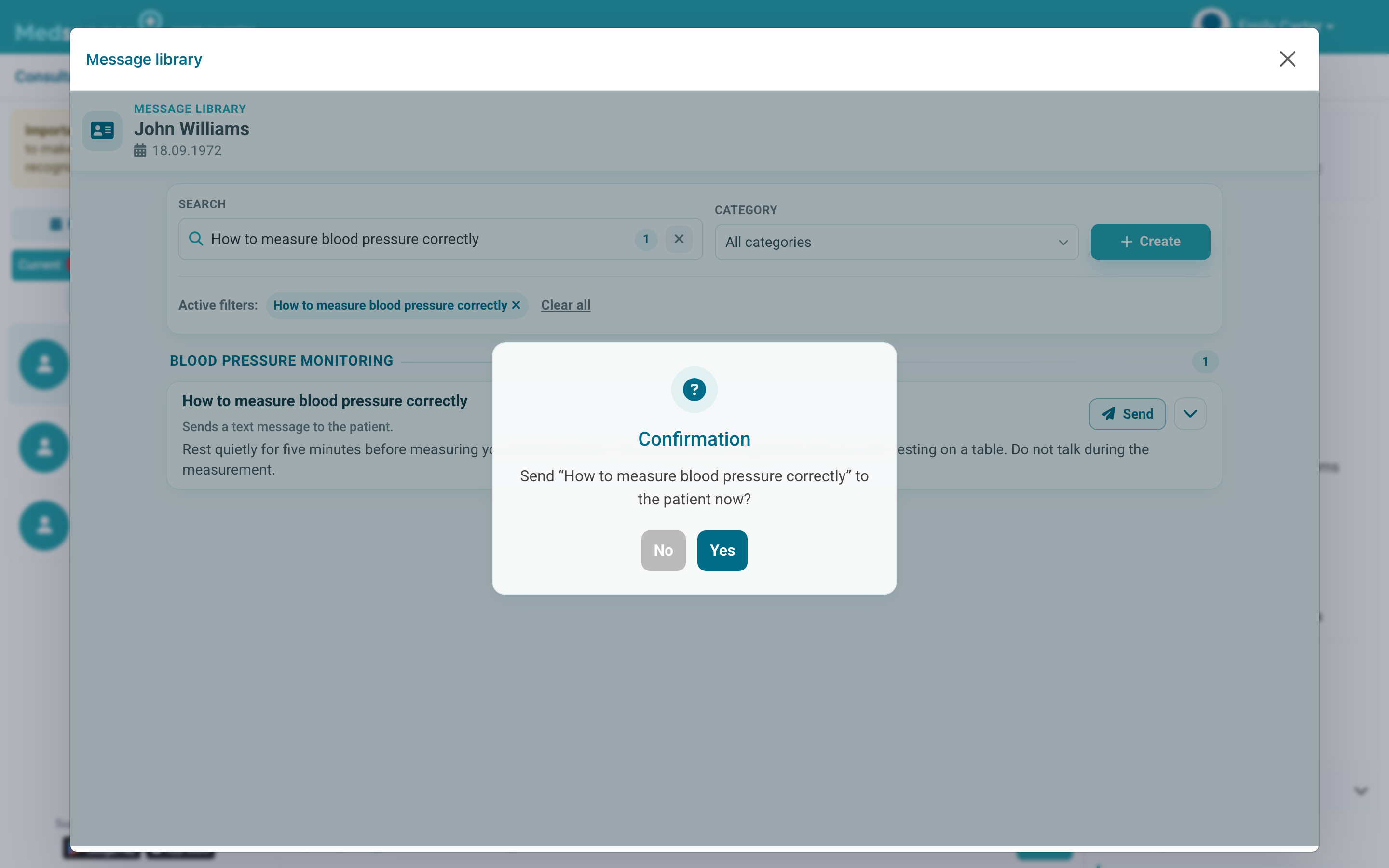
Task: Click the 'Confirmation' heading text
Action: 694,439
